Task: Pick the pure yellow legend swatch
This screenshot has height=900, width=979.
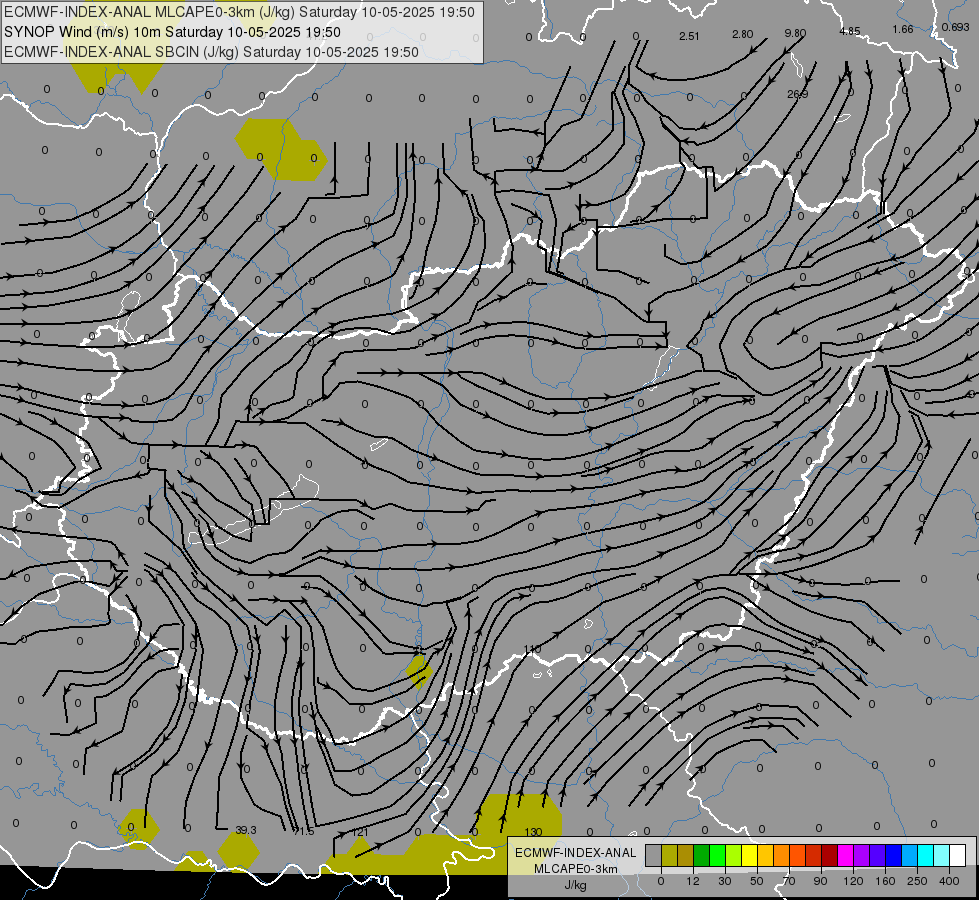Action: point(749,855)
